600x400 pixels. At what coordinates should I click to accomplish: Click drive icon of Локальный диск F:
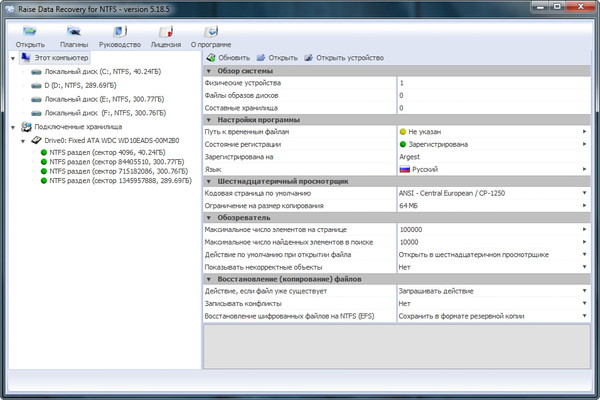tap(36, 113)
